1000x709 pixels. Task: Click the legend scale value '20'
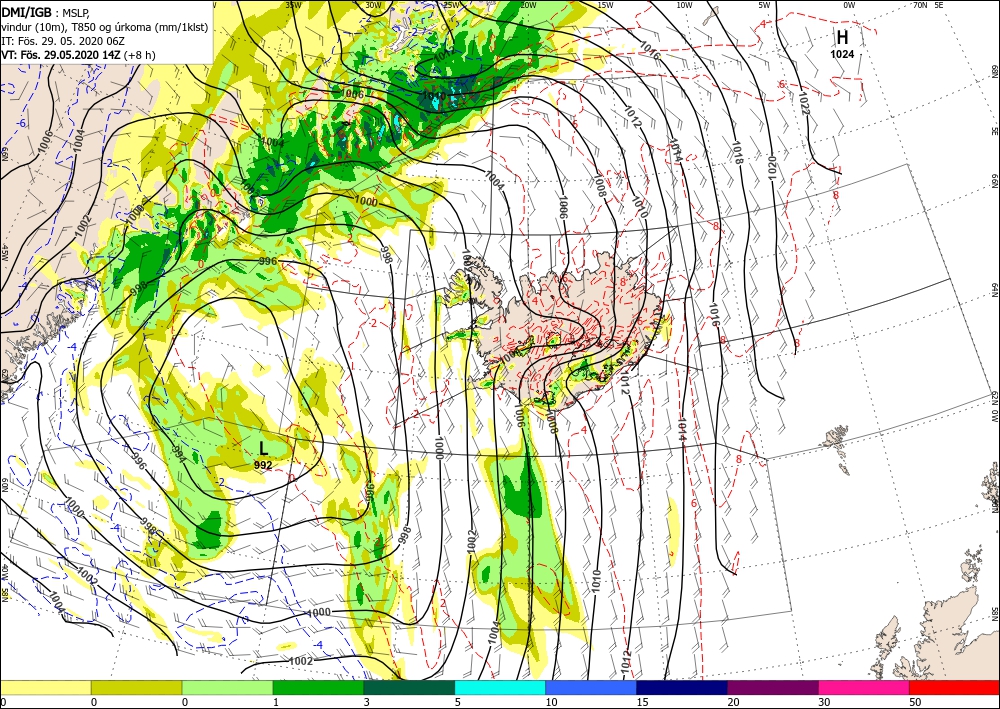[733, 702]
